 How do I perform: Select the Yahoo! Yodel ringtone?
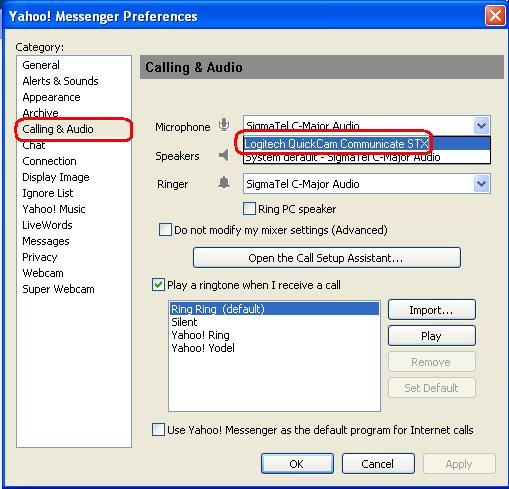pyautogui.click(x=274, y=348)
